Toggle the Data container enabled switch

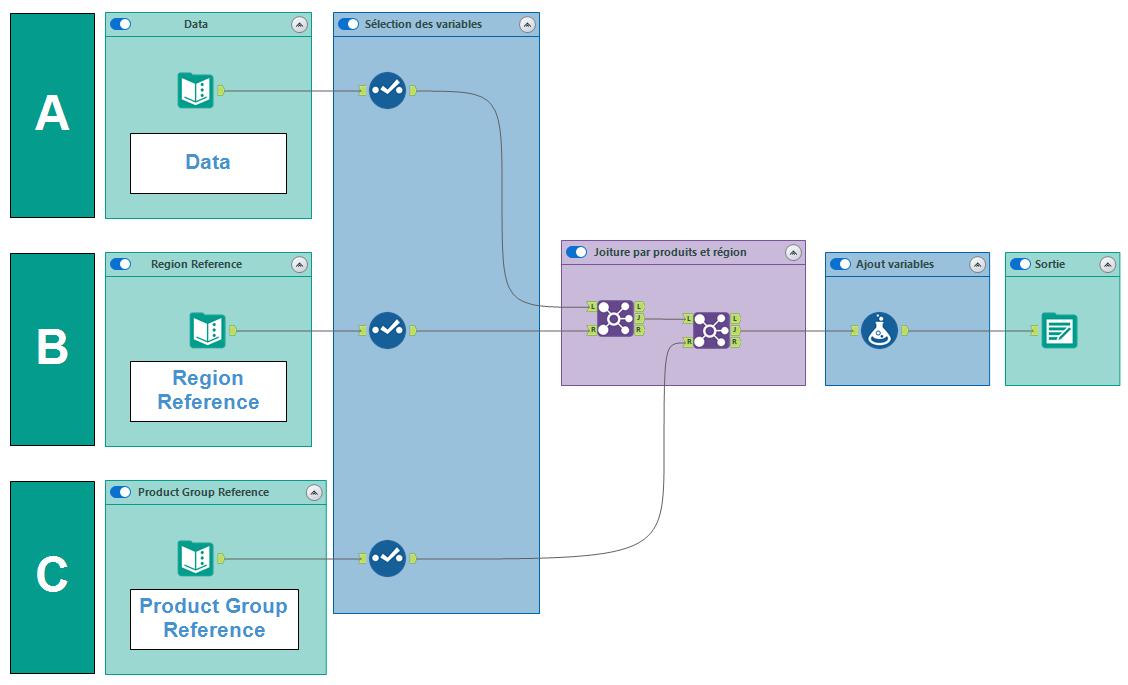pyautogui.click(x=120, y=24)
